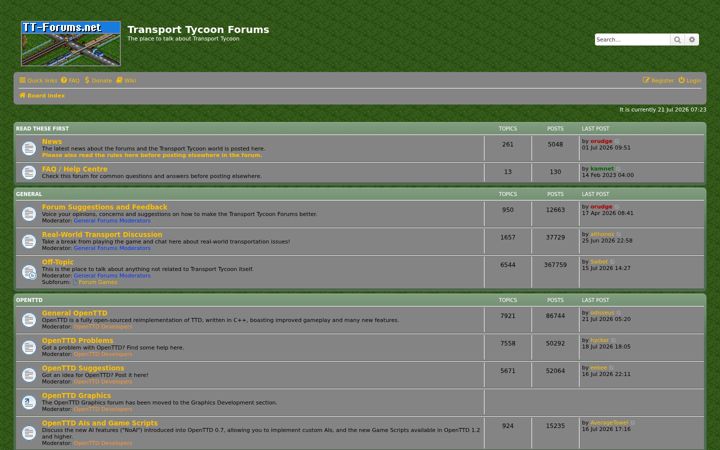720x450 pixels.
Task: Open the General OpenTTD forum title
Action: coord(74,313)
